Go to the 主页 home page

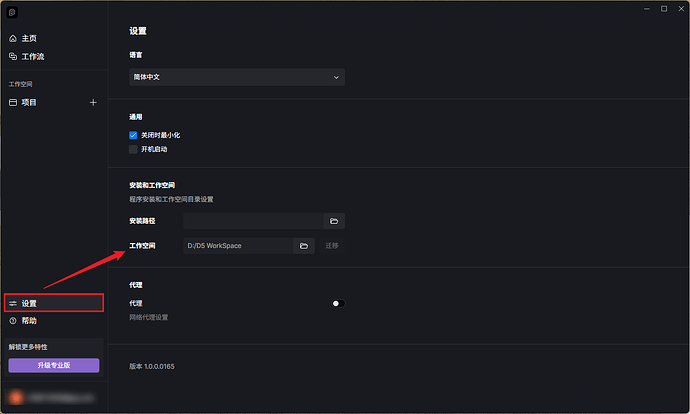pyautogui.click(x=28, y=38)
